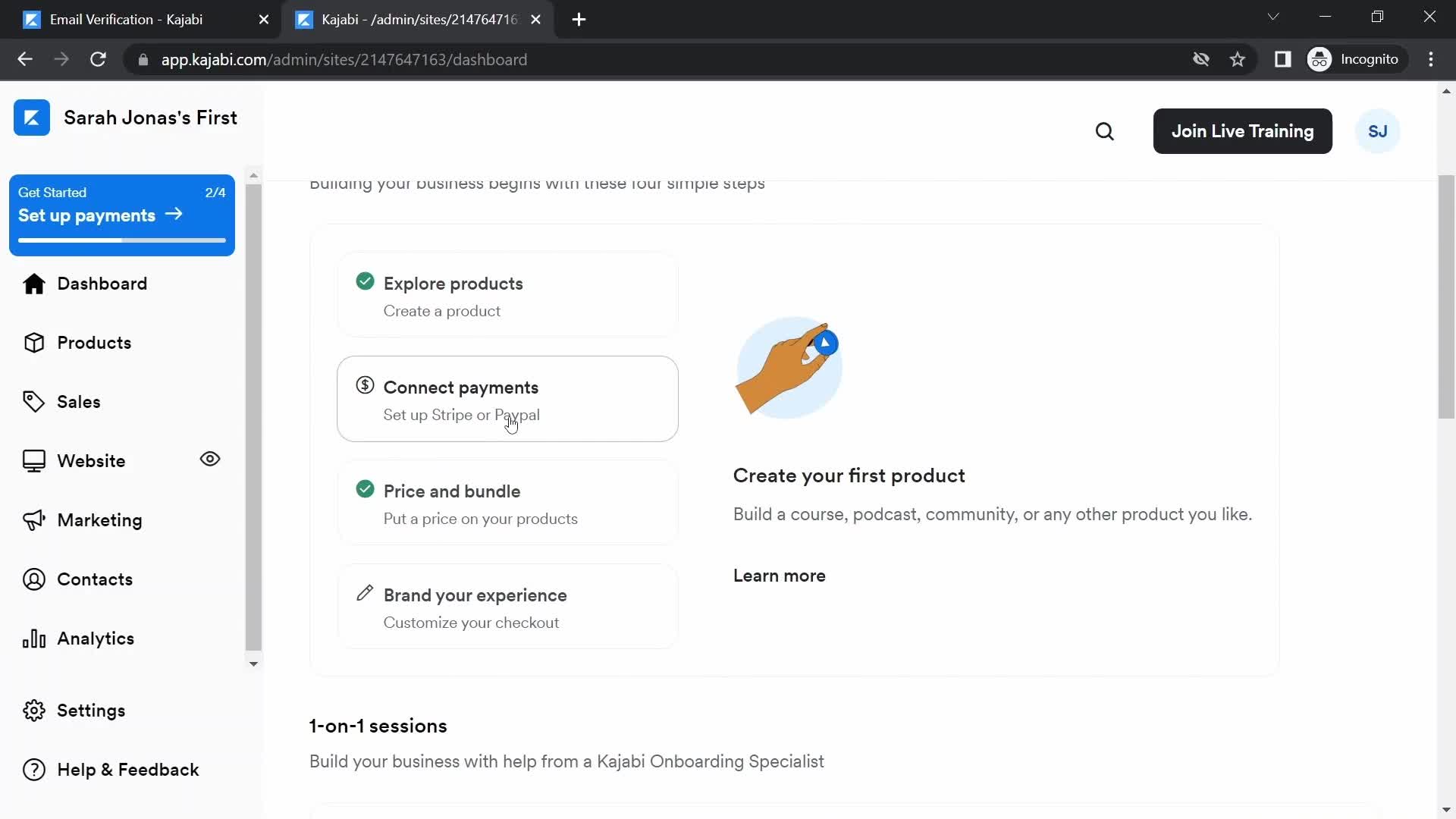Open the Contacts person icon

[x=33, y=579]
